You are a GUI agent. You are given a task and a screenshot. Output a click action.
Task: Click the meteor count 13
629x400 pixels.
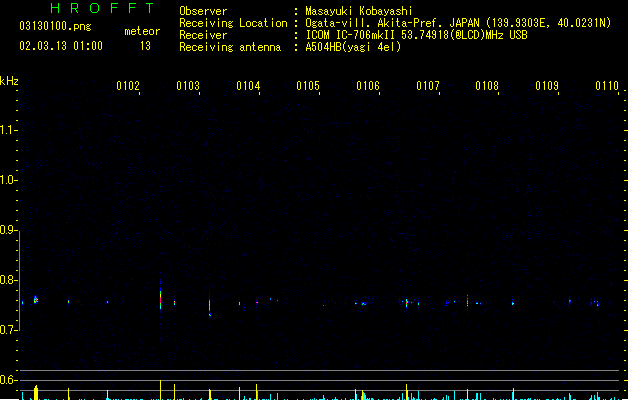tap(145, 46)
